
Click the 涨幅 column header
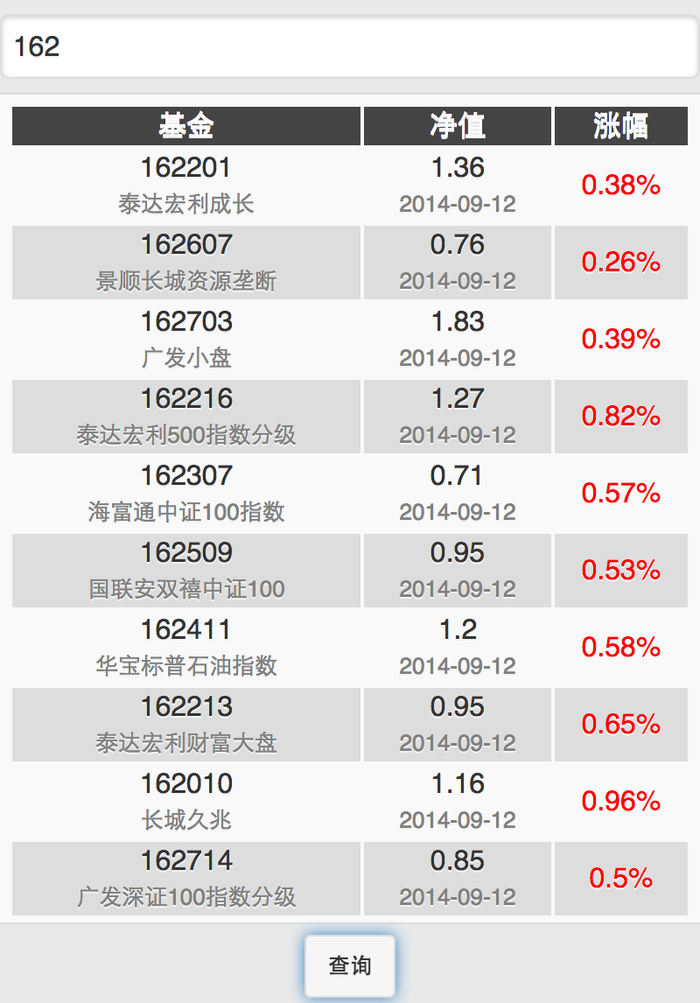621,126
